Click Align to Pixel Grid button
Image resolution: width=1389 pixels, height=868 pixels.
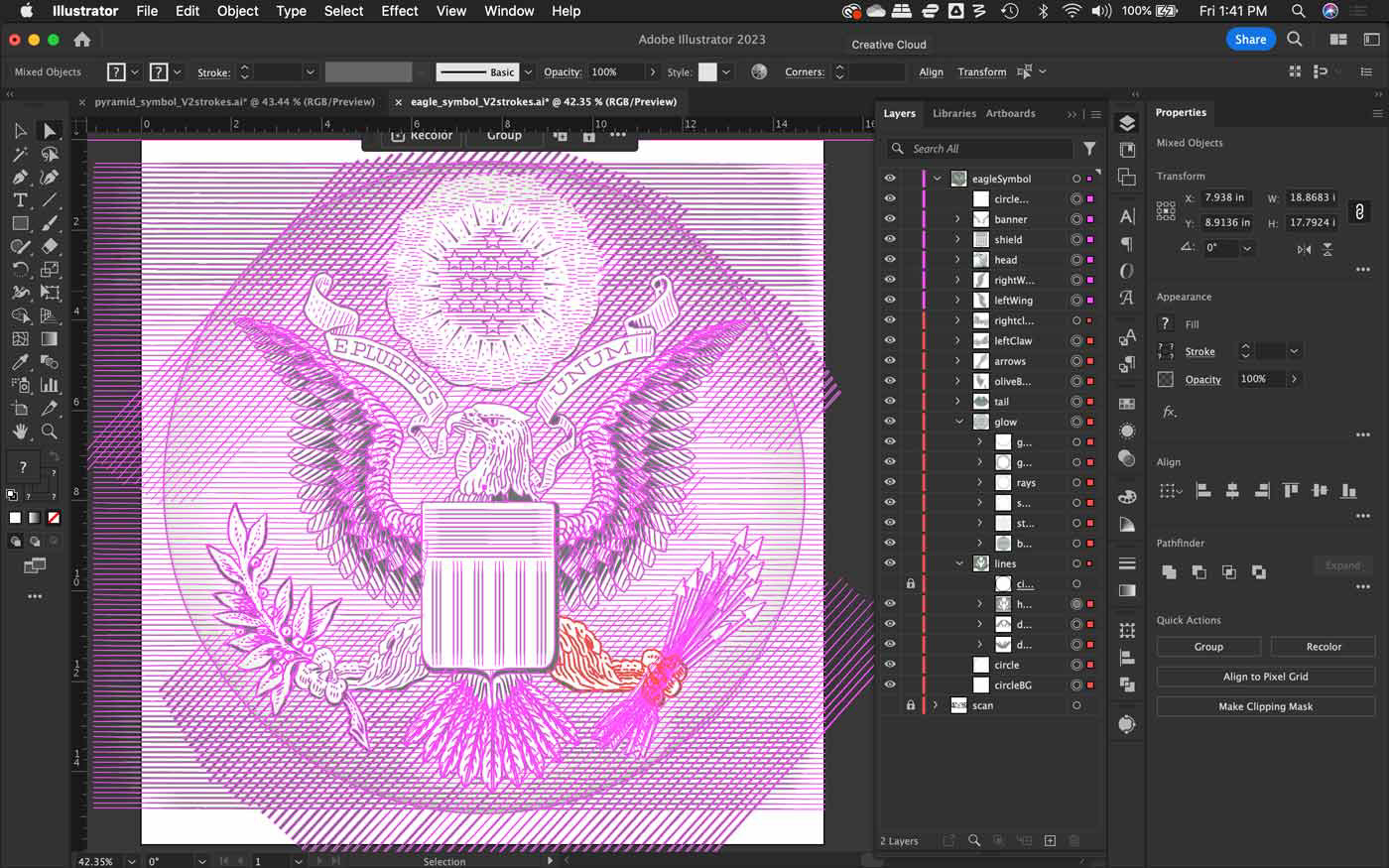coord(1266,677)
